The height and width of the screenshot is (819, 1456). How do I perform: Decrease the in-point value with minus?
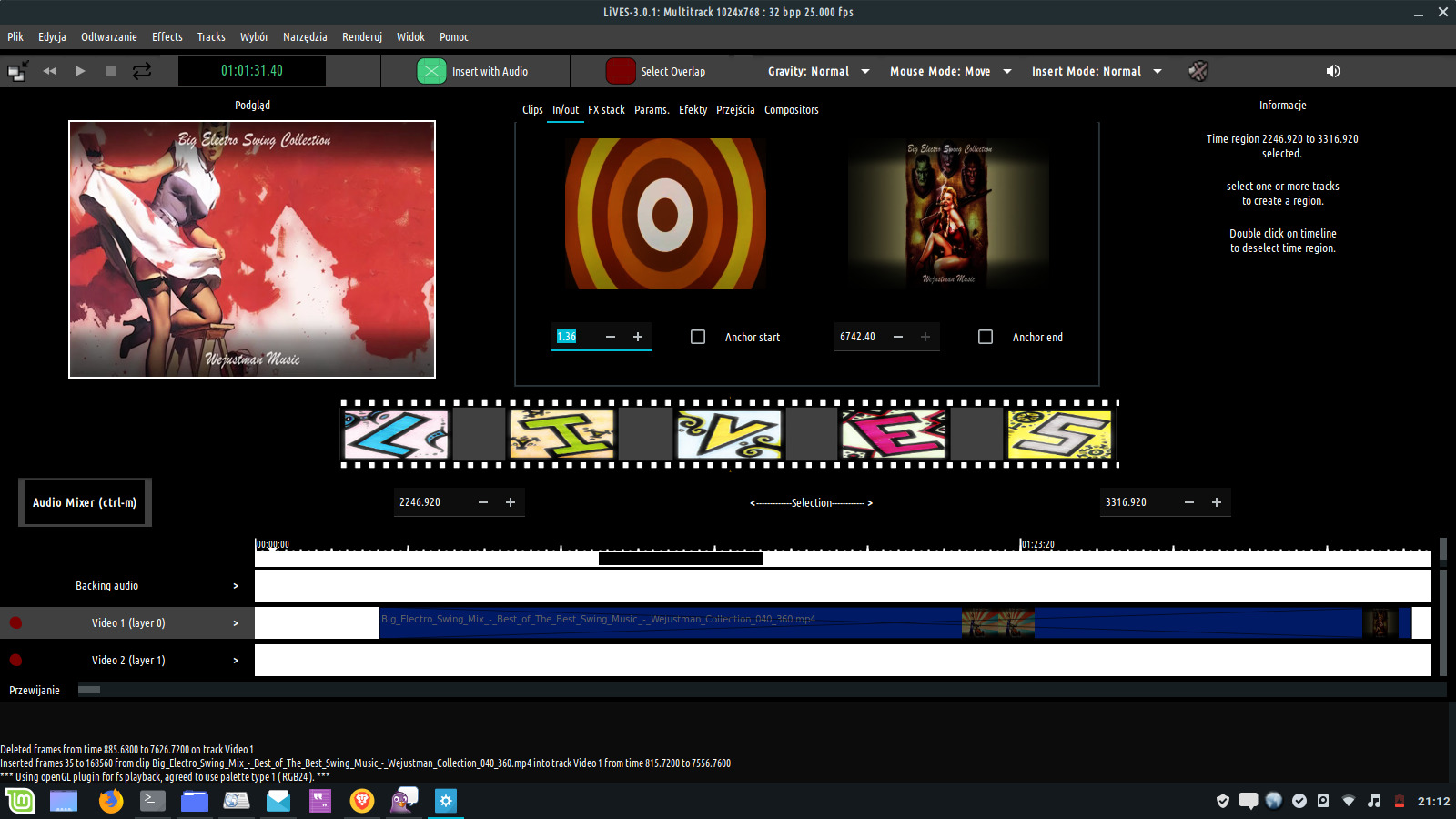coord(611,337)
